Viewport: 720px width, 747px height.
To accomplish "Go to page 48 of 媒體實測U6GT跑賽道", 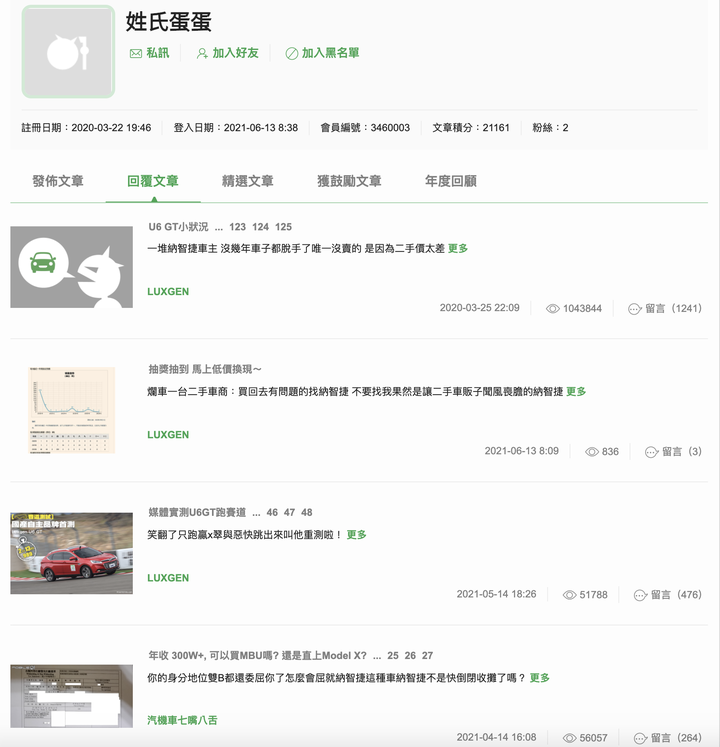I will (x=306, y=513).
